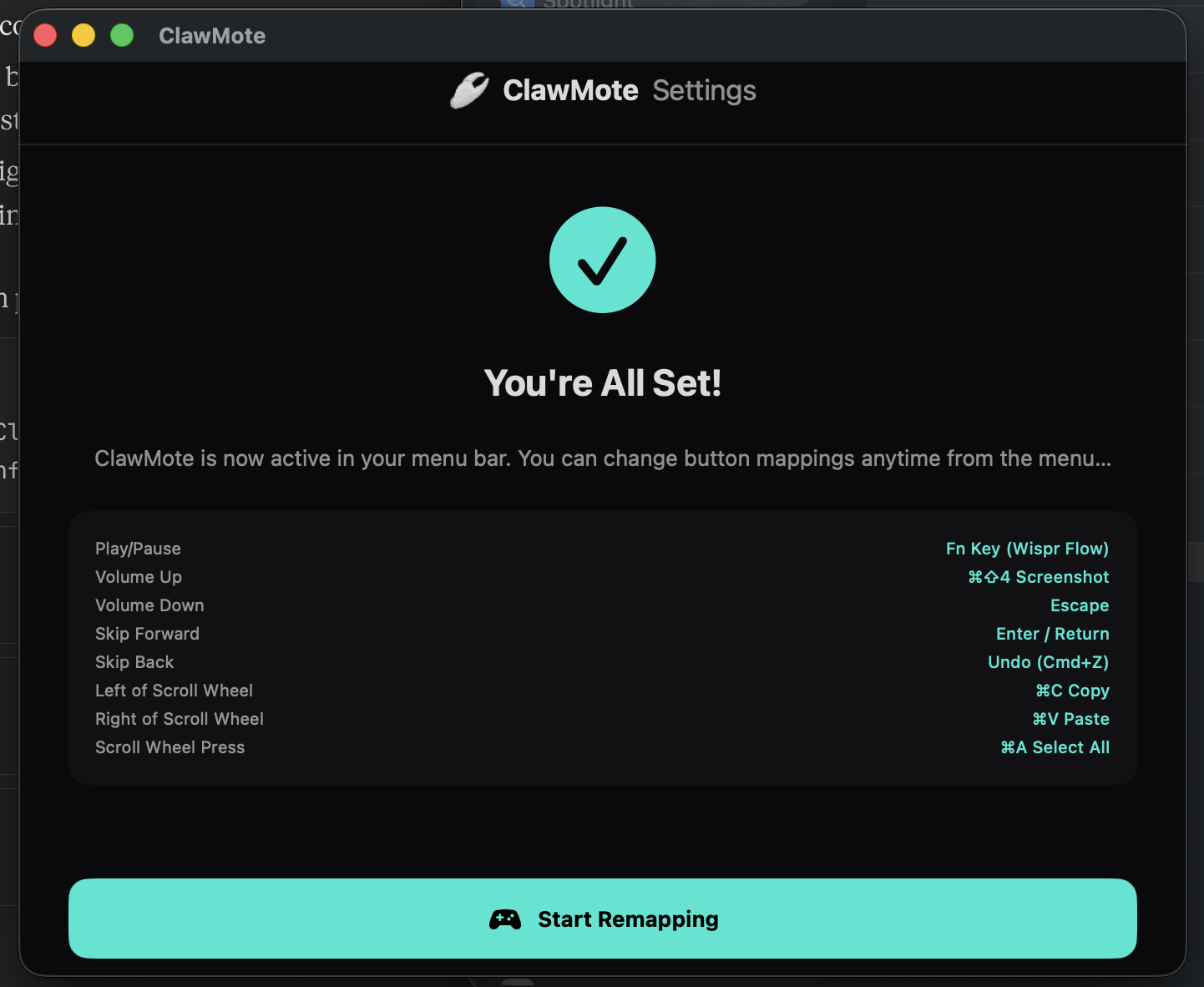Click the Scroll Wheel Press row
Viewport: 1204px width, 987px height.
(x=169, y=747)
